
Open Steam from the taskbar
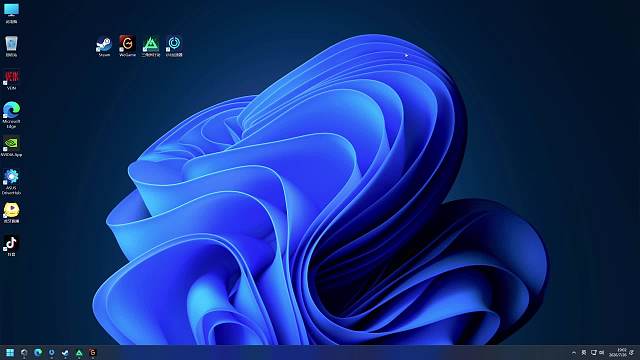pyautogui.click(x=65, y=353)
